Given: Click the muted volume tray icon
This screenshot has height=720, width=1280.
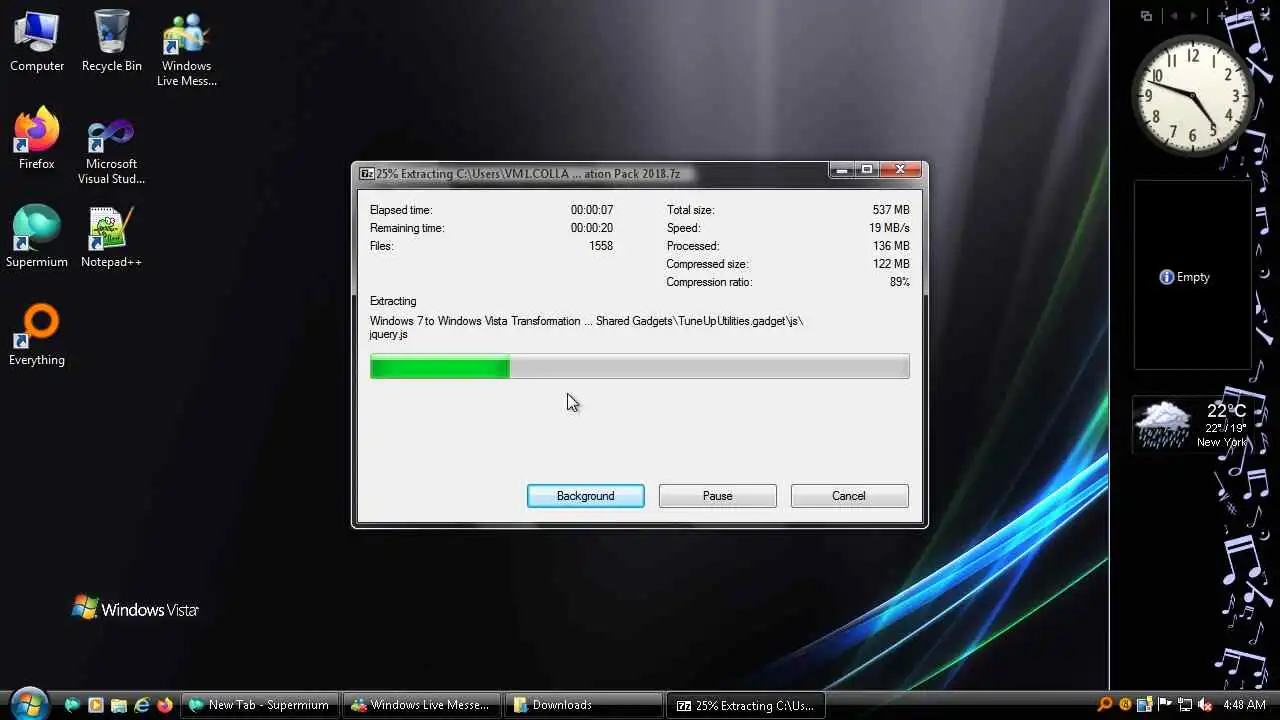Looking at the screenshot, I should (x=1206, y=705).
